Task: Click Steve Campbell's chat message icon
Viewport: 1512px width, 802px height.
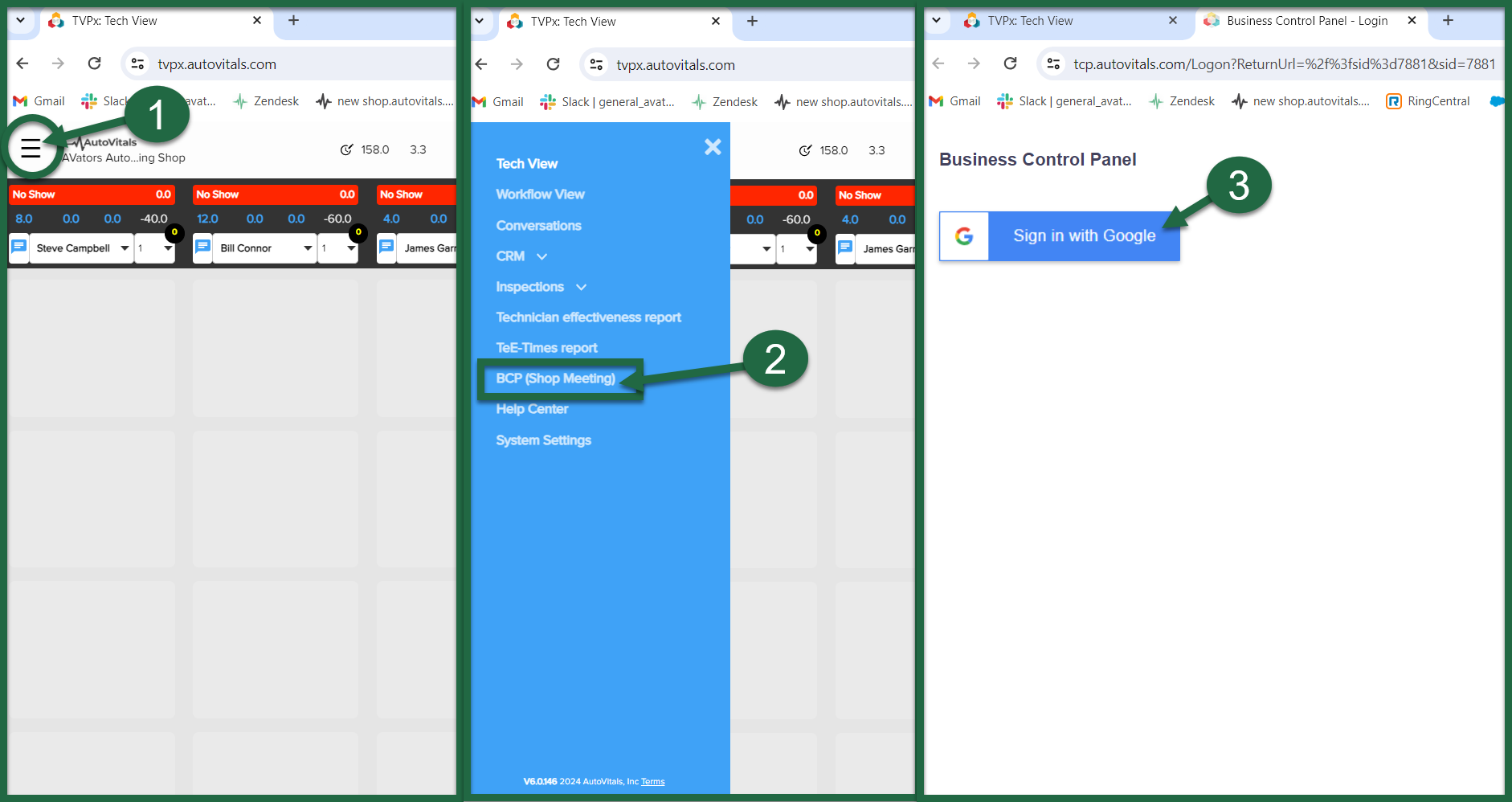Action: (x=19, y=248)
